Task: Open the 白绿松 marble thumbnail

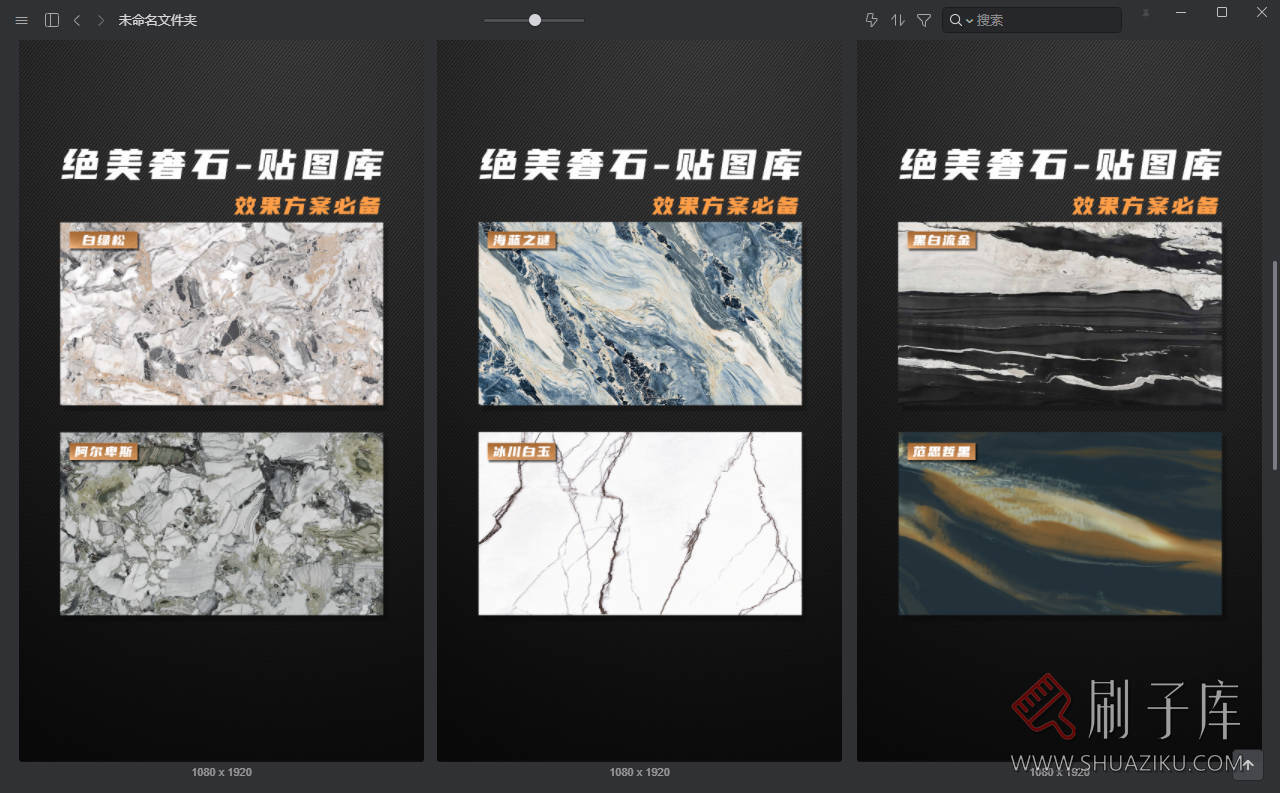Action: [x=221, y=313]
